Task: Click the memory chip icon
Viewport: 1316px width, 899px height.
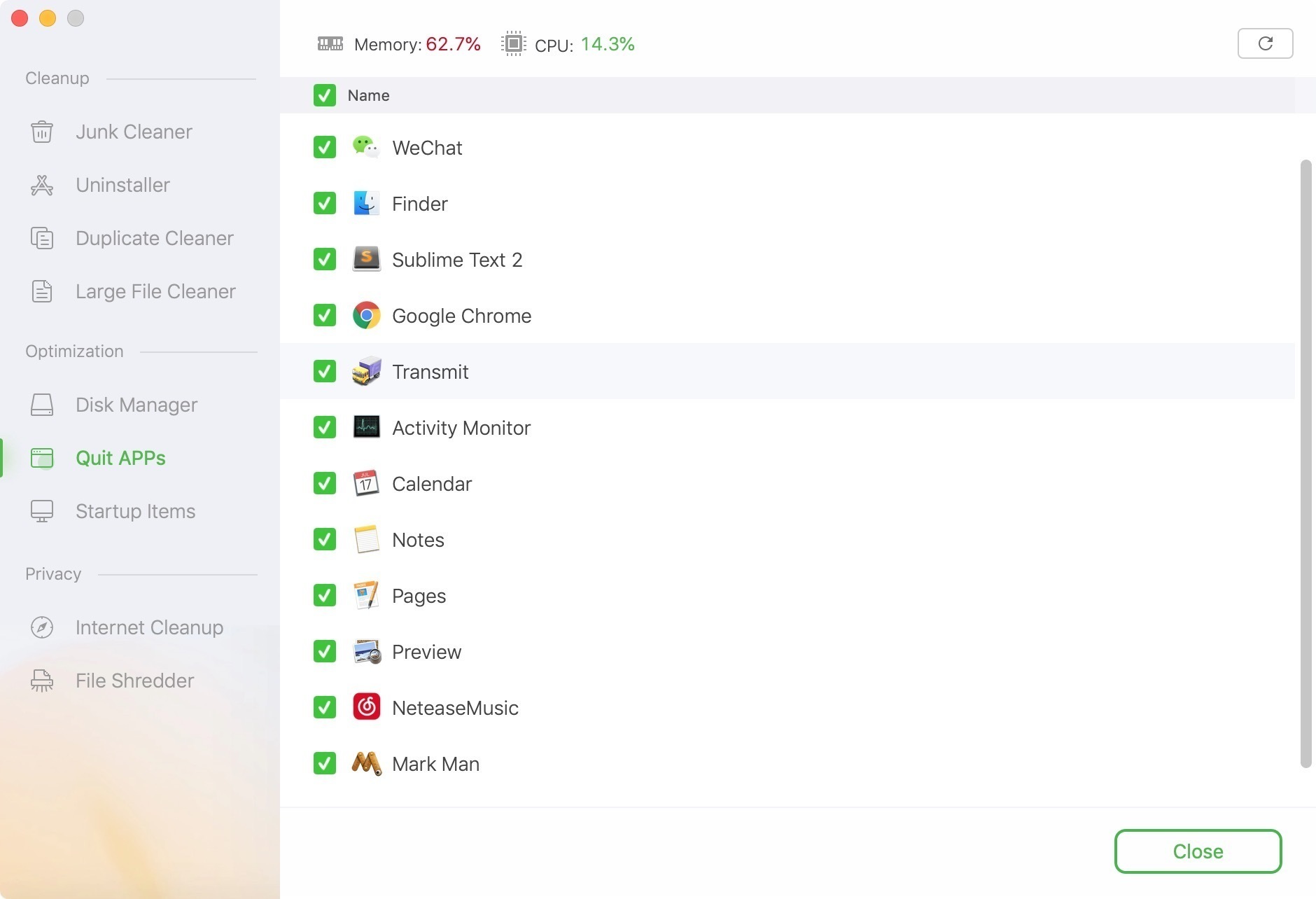Action: 330,44
